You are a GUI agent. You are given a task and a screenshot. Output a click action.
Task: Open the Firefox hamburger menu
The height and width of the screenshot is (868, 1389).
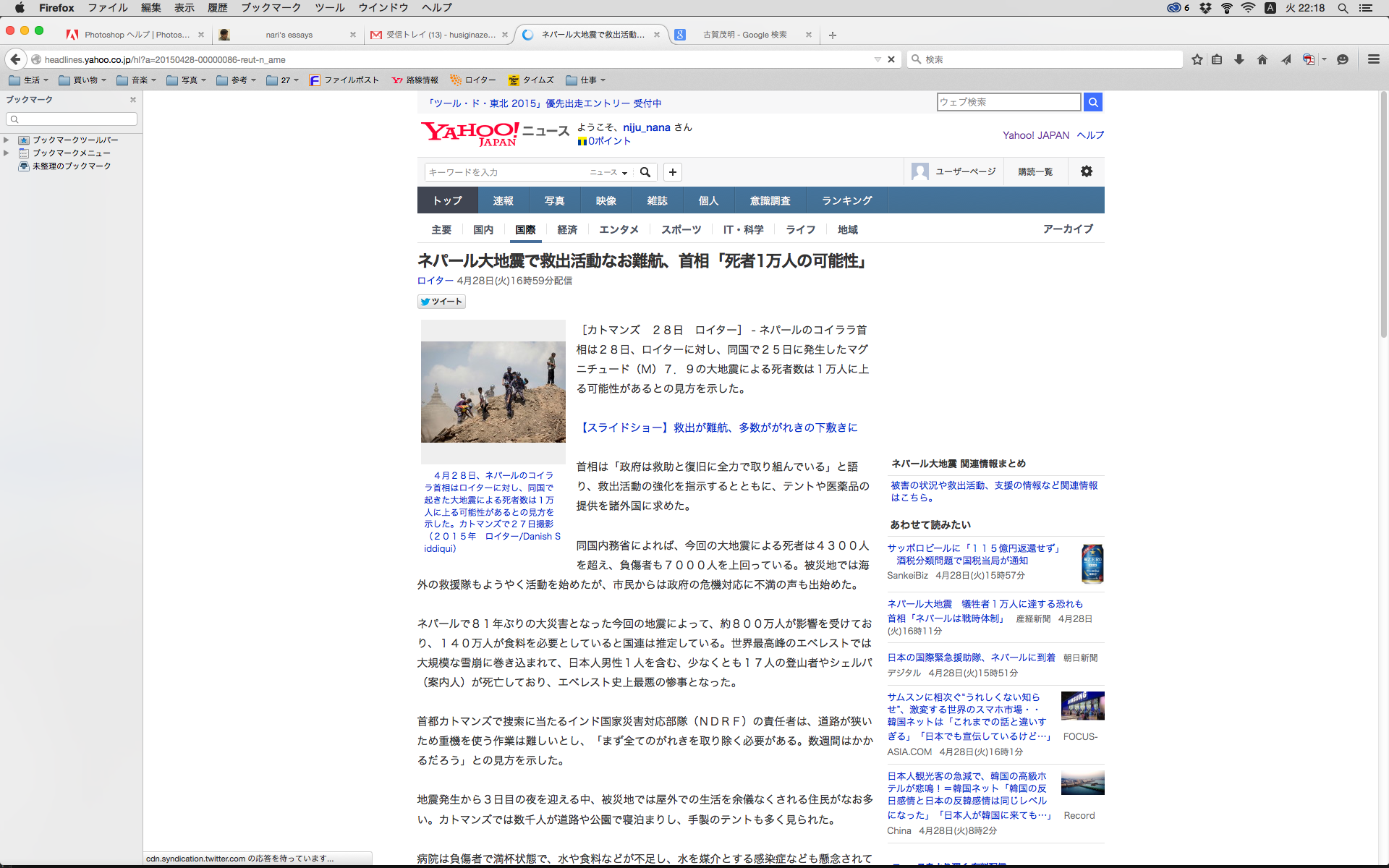(1373, 59)
